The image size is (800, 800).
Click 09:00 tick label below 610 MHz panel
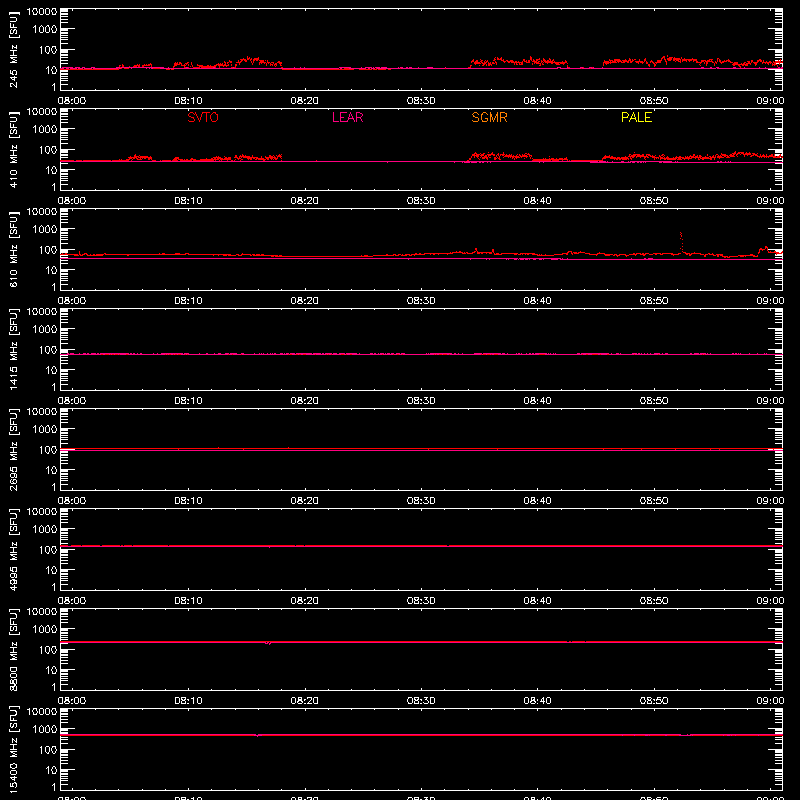(x=770, y=301)
